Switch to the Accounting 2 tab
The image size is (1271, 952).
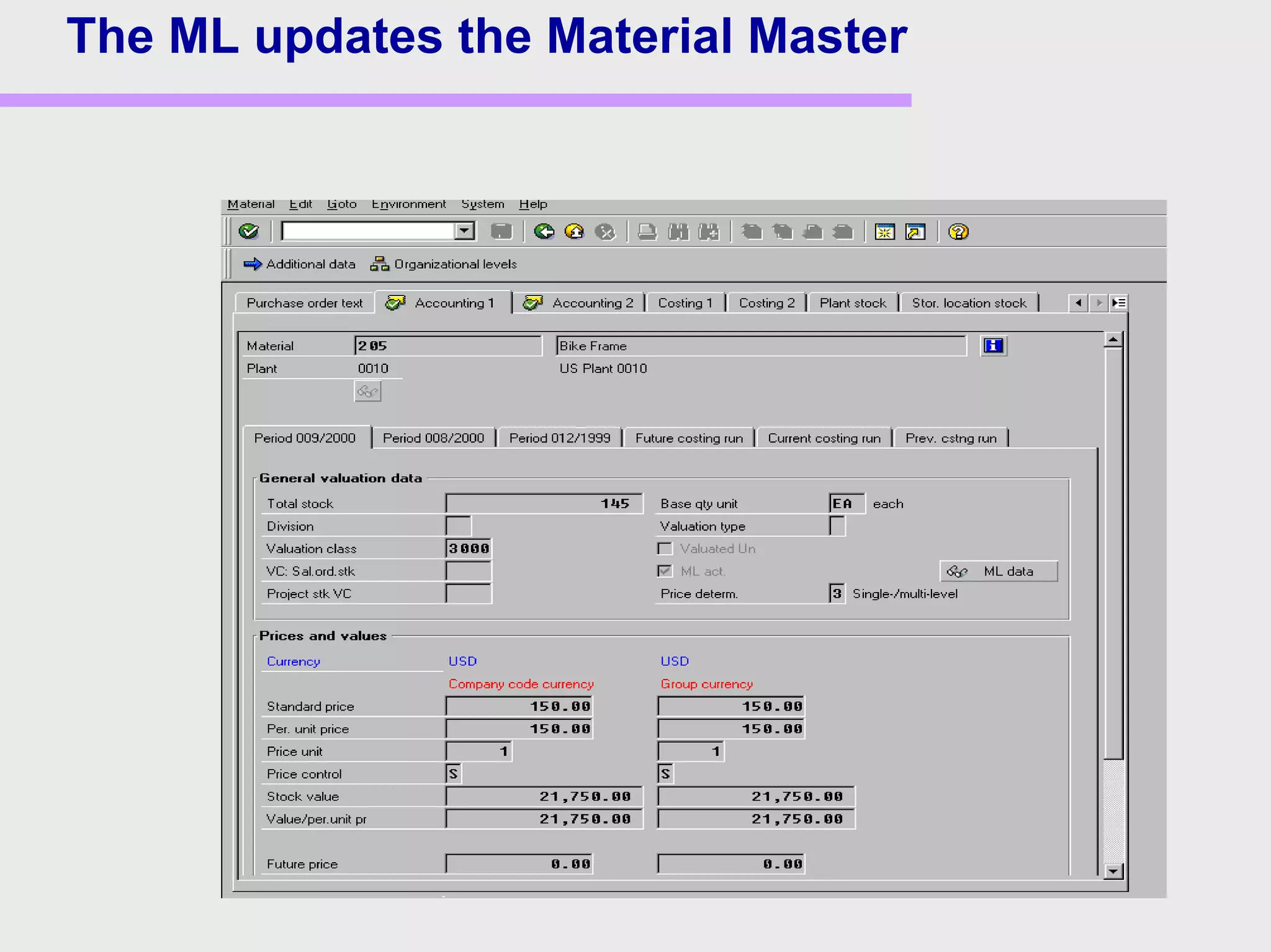click(579, 303)
